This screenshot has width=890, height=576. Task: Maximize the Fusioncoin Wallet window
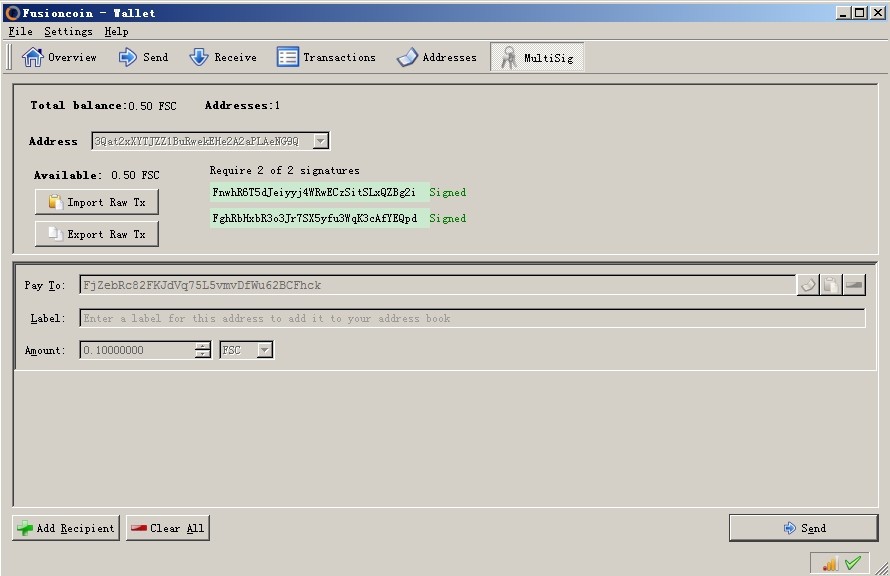pyautogui.click(x=860, y=12)
